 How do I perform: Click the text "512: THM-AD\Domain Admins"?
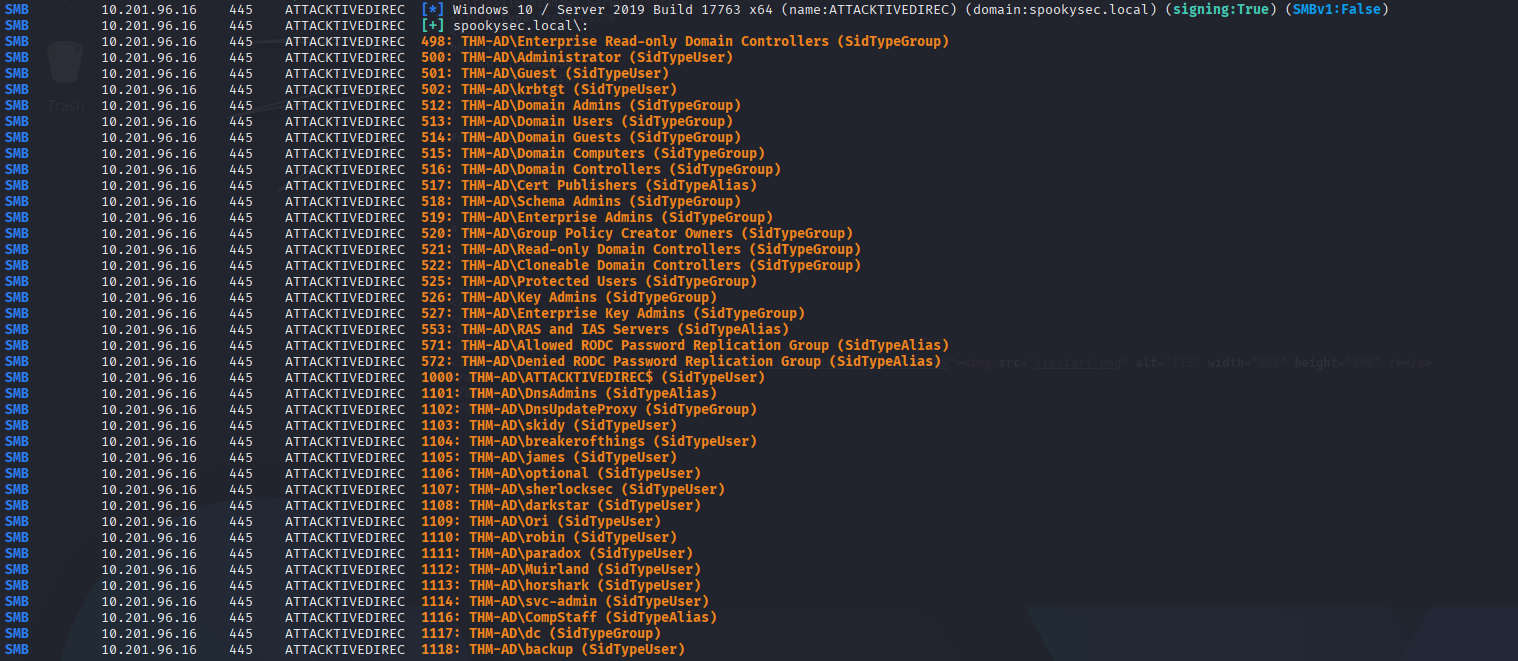point(521,105)
